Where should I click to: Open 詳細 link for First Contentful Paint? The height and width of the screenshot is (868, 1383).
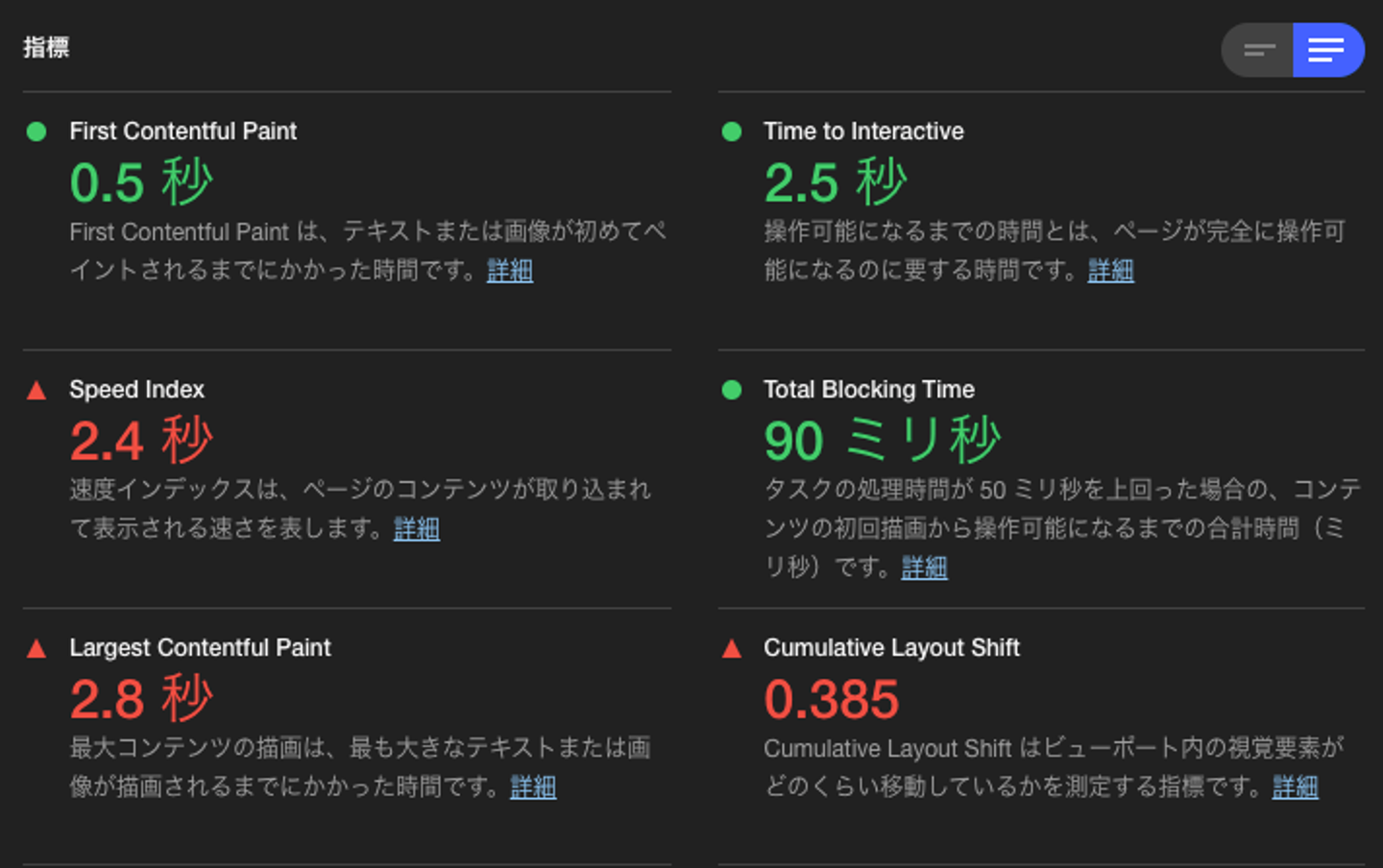[510, 271]
